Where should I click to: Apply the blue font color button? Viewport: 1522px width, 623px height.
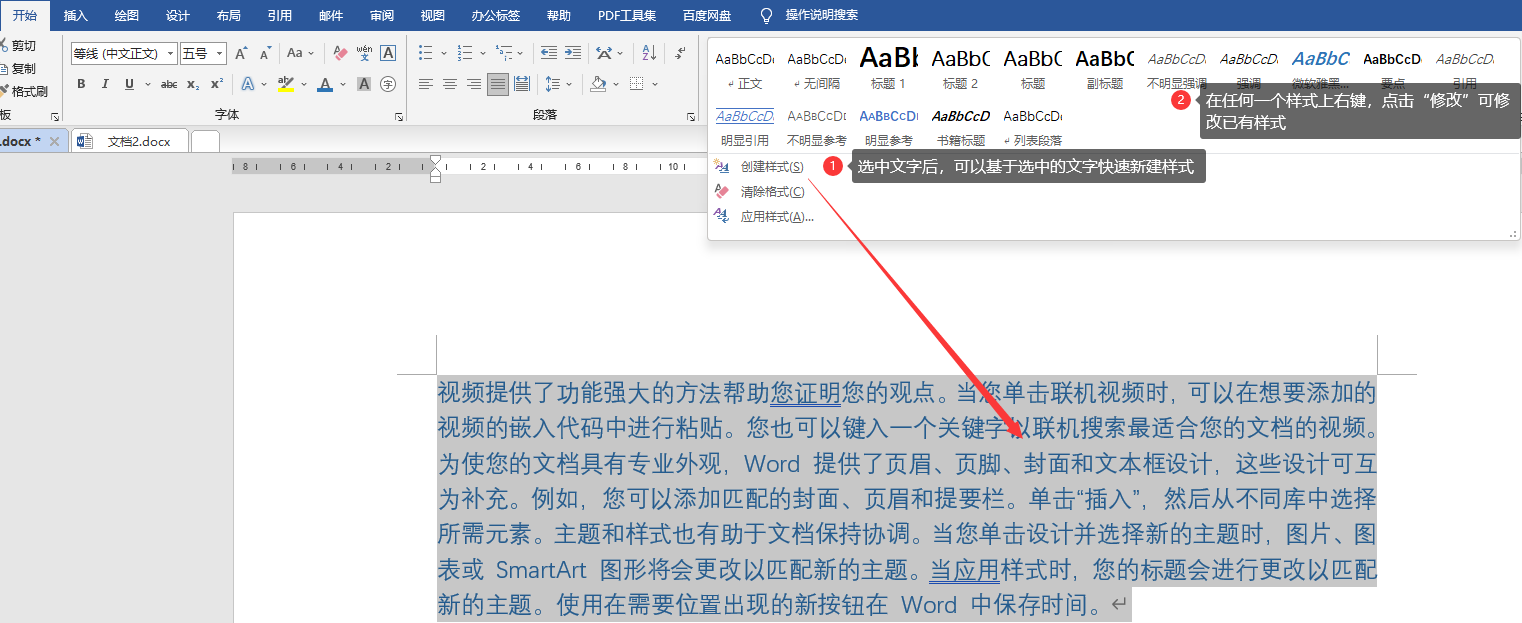(x=325, y=84)
